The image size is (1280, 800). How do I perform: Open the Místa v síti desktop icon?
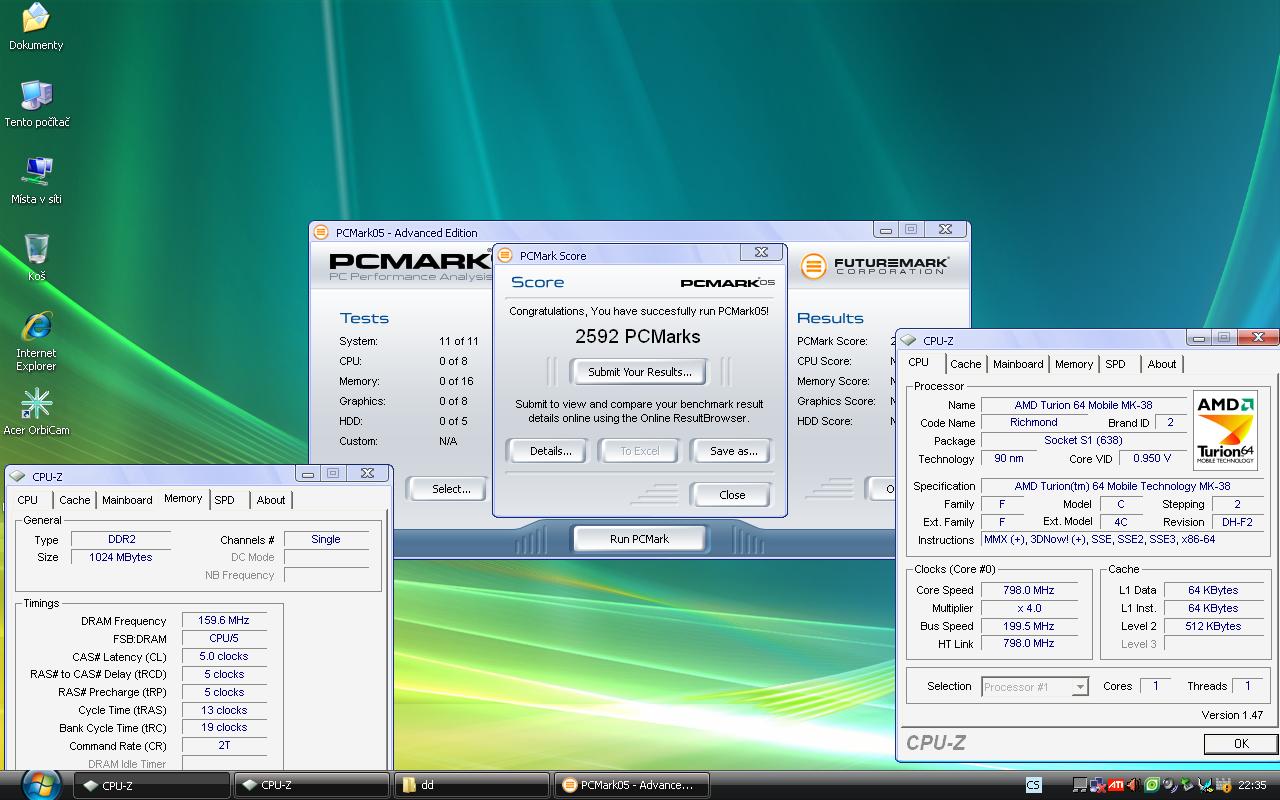click(37, 182)
